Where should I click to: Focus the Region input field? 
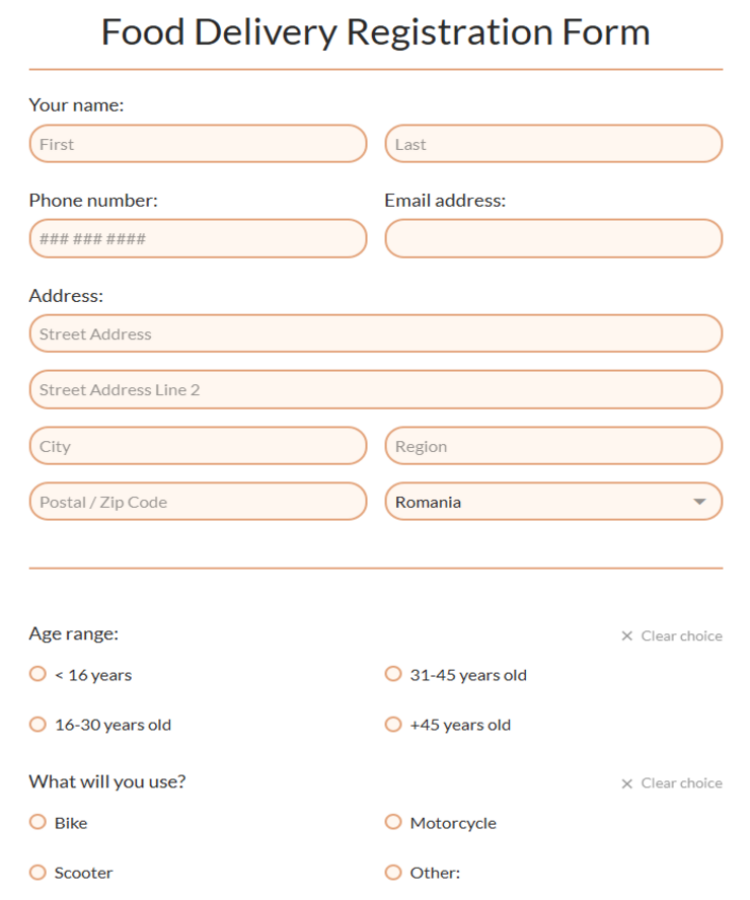coord(553,446)
